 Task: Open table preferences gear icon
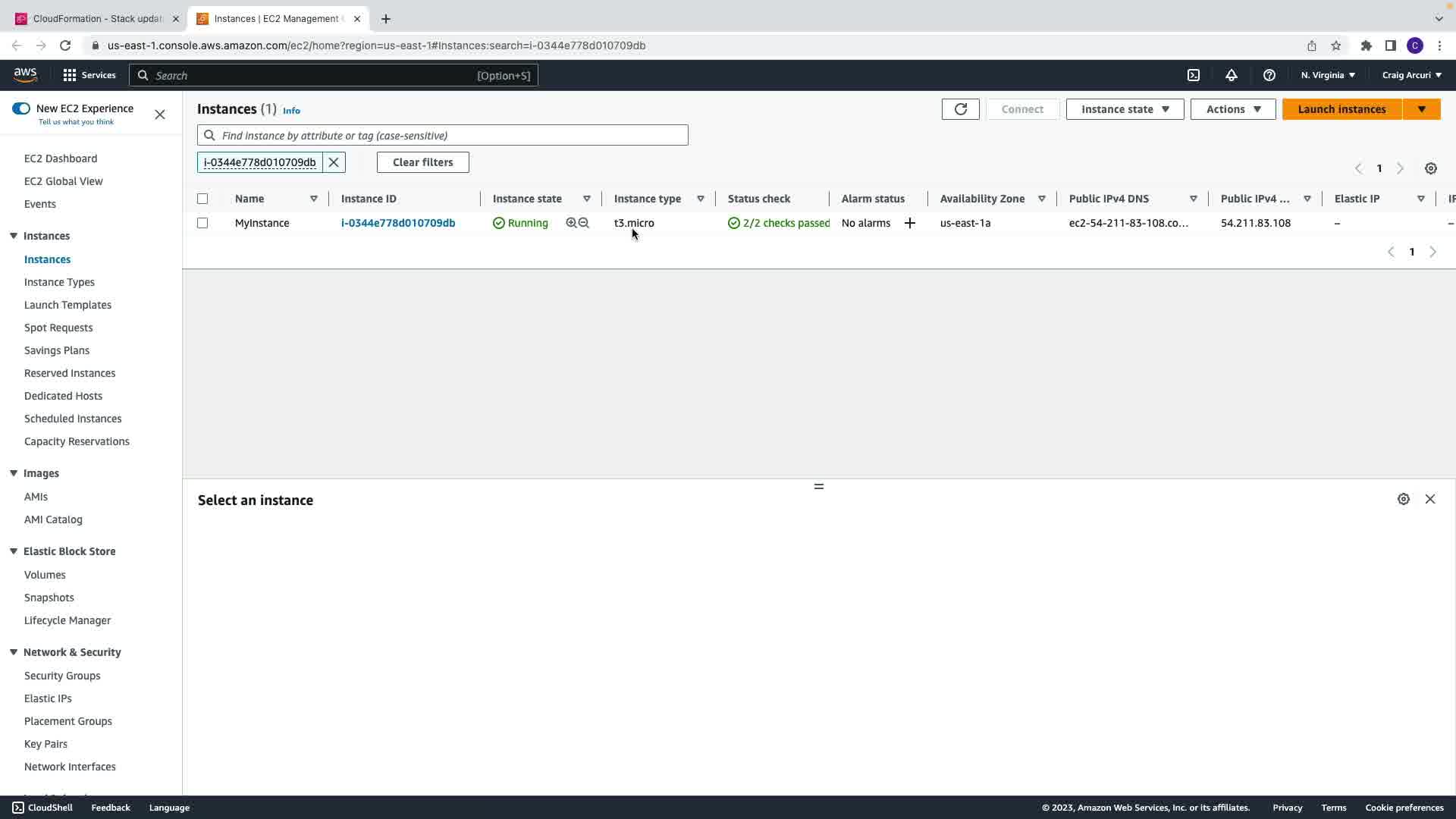pyautogui.click(x=1430, y=168)
